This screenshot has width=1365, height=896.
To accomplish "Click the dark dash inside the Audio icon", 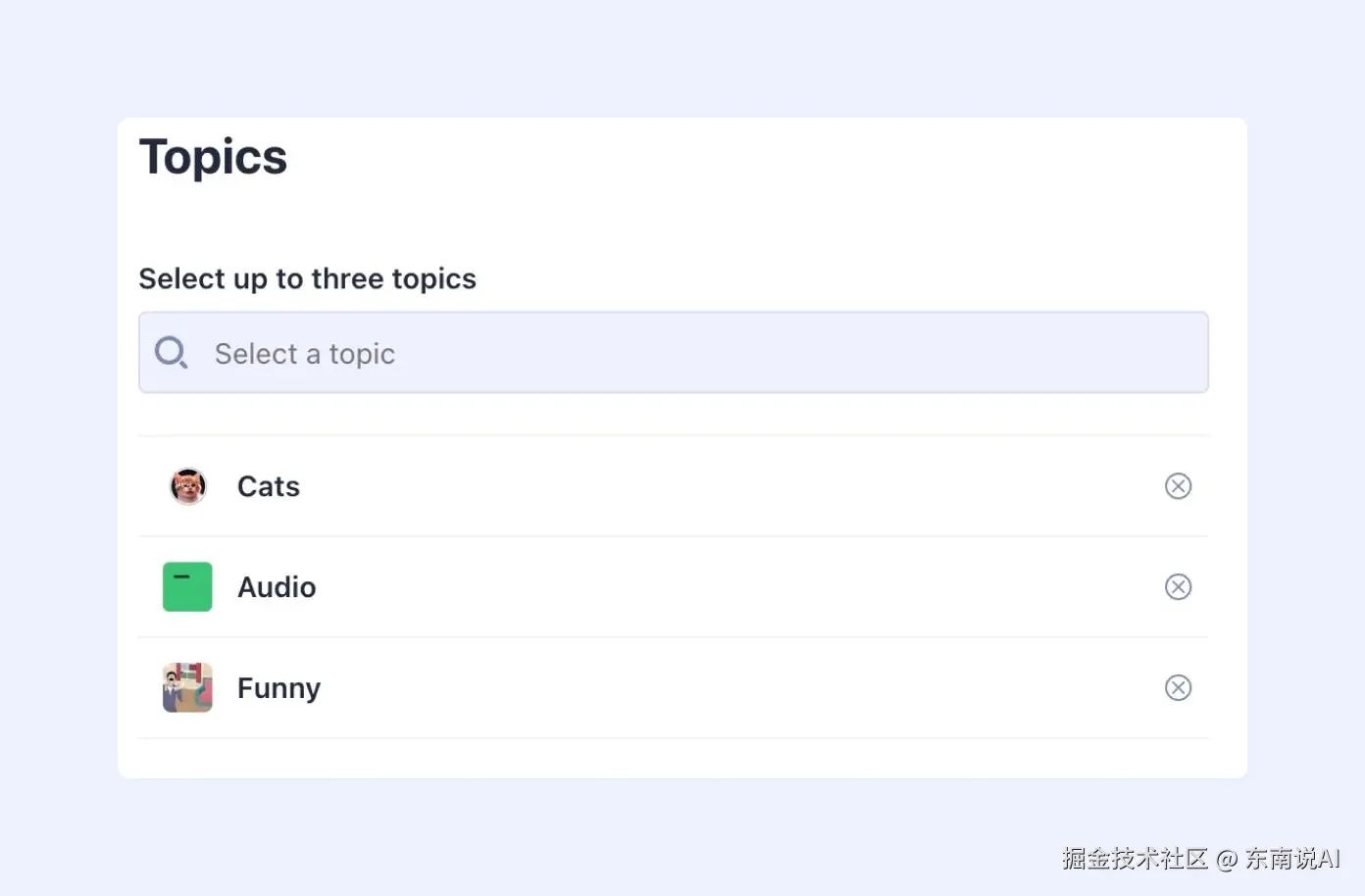I will point(181,576).
